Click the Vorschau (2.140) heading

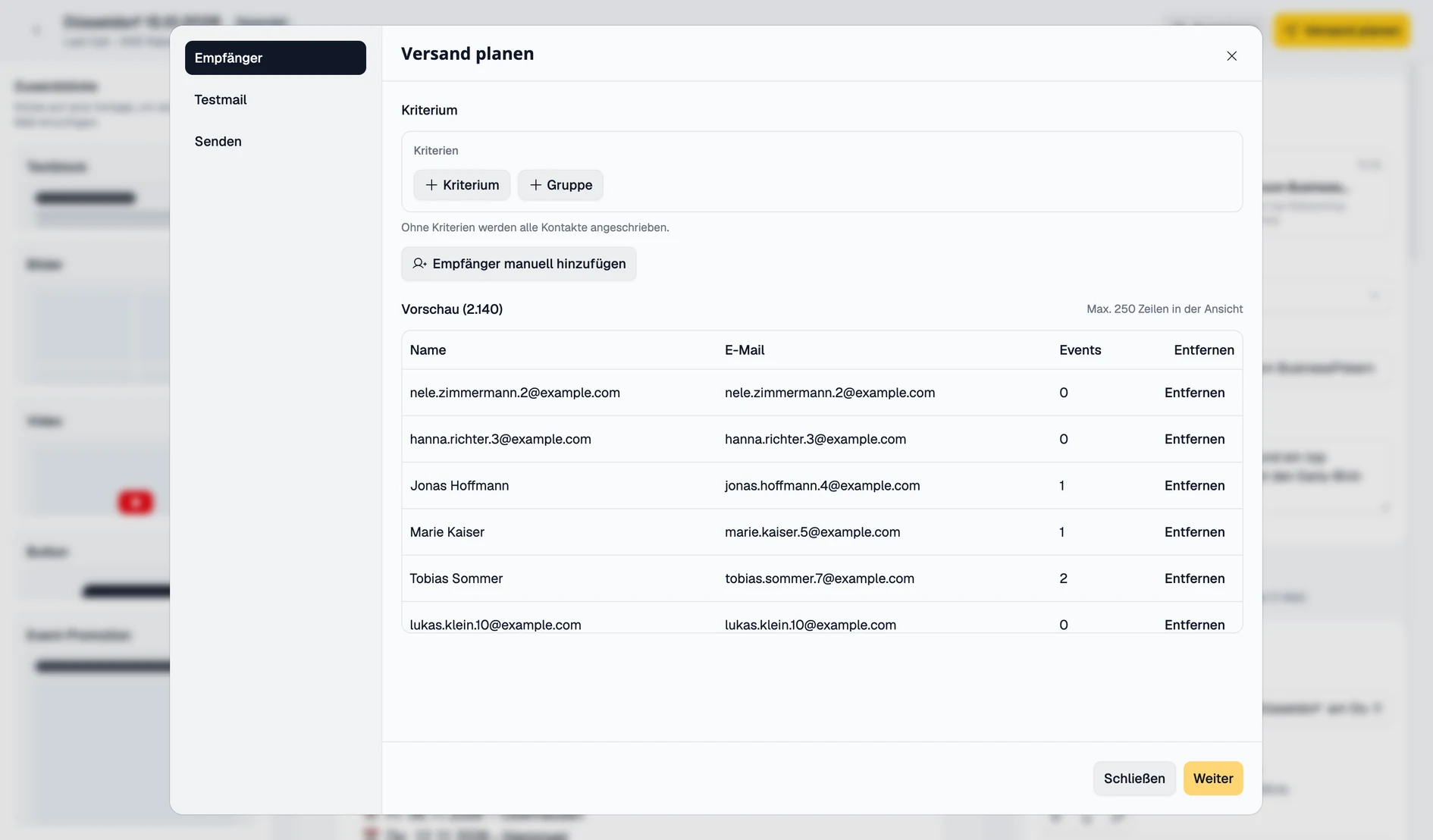tap(452, 309)
